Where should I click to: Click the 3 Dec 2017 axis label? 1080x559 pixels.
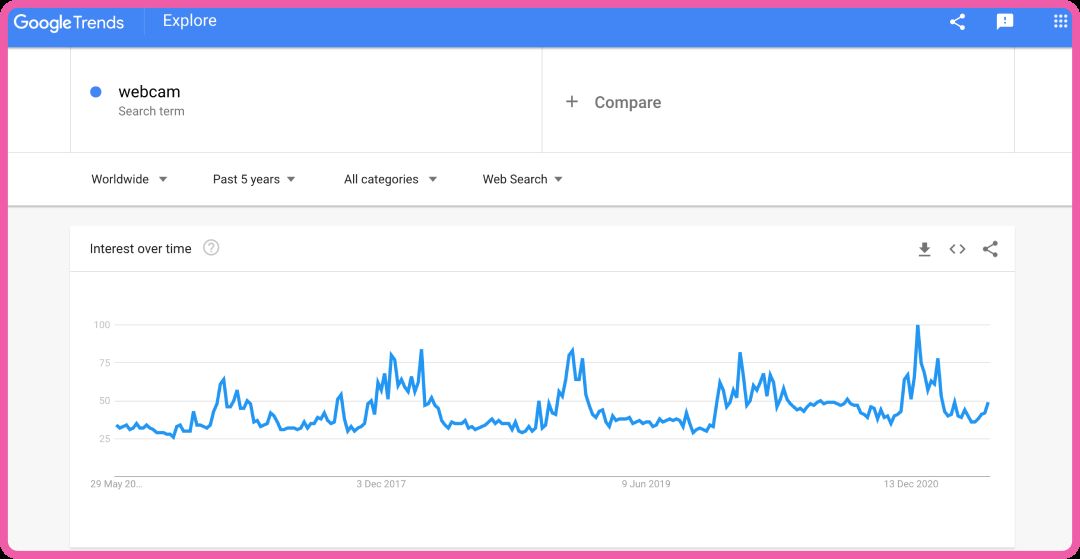[381, 484]
